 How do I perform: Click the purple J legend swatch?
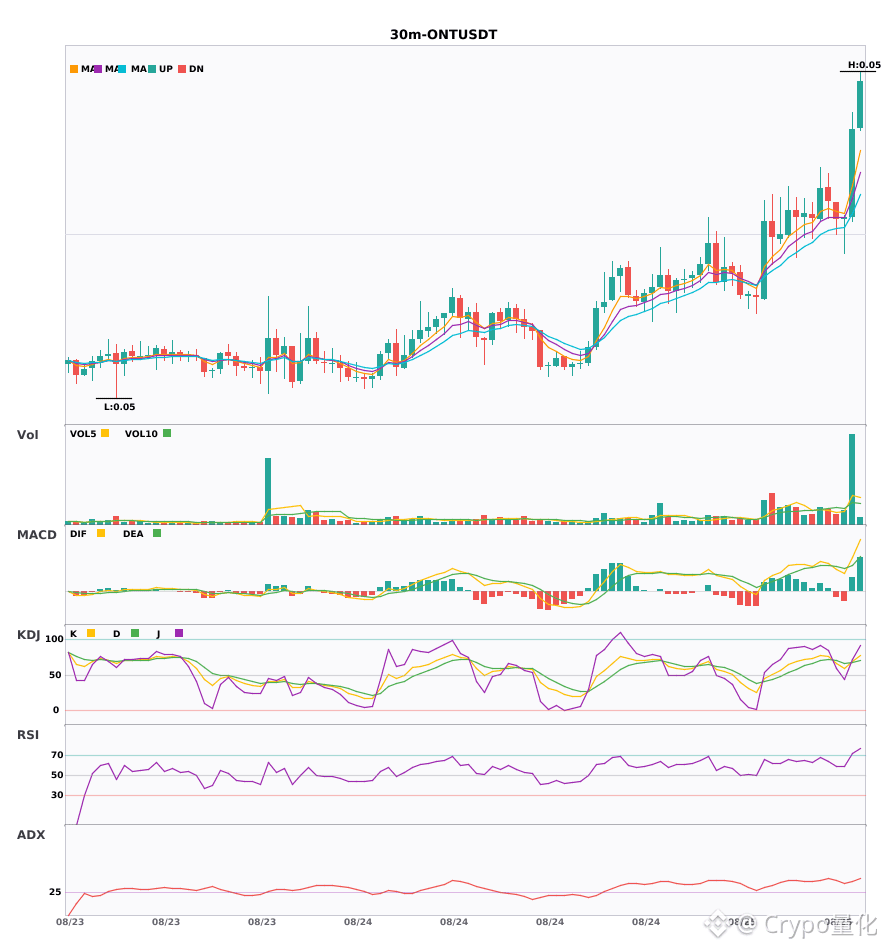[x=179, y=633]
